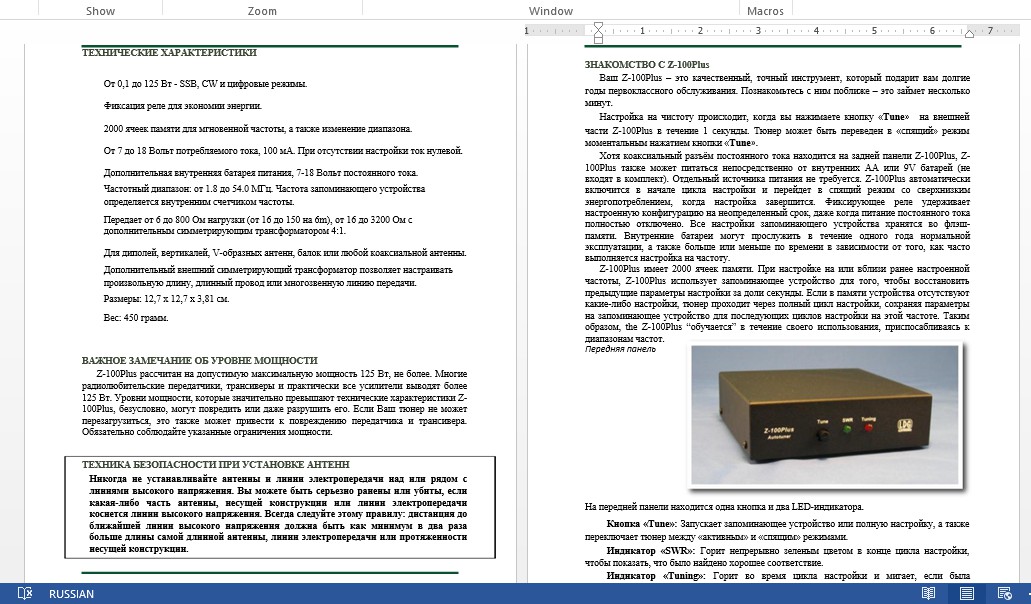The image size is (1031, 604).
Task: Click "Кнопка «Tune»" bold text
Action: pyautogui.click(x=641, y=524)
